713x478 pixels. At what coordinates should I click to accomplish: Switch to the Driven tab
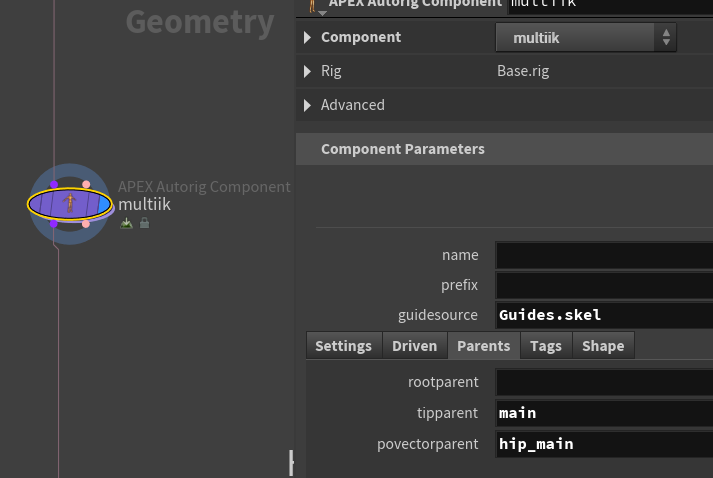point(415,346)
